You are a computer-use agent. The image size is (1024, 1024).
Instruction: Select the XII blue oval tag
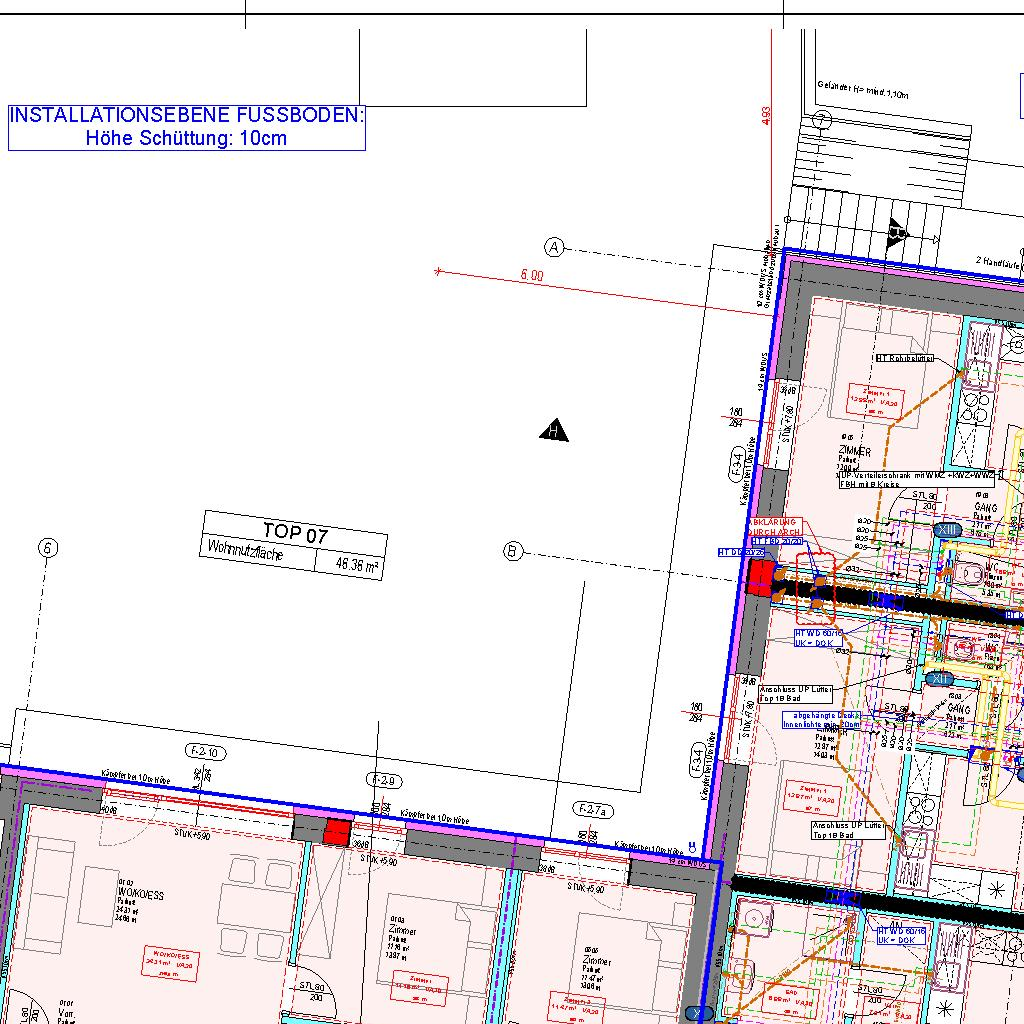[939, 679]
